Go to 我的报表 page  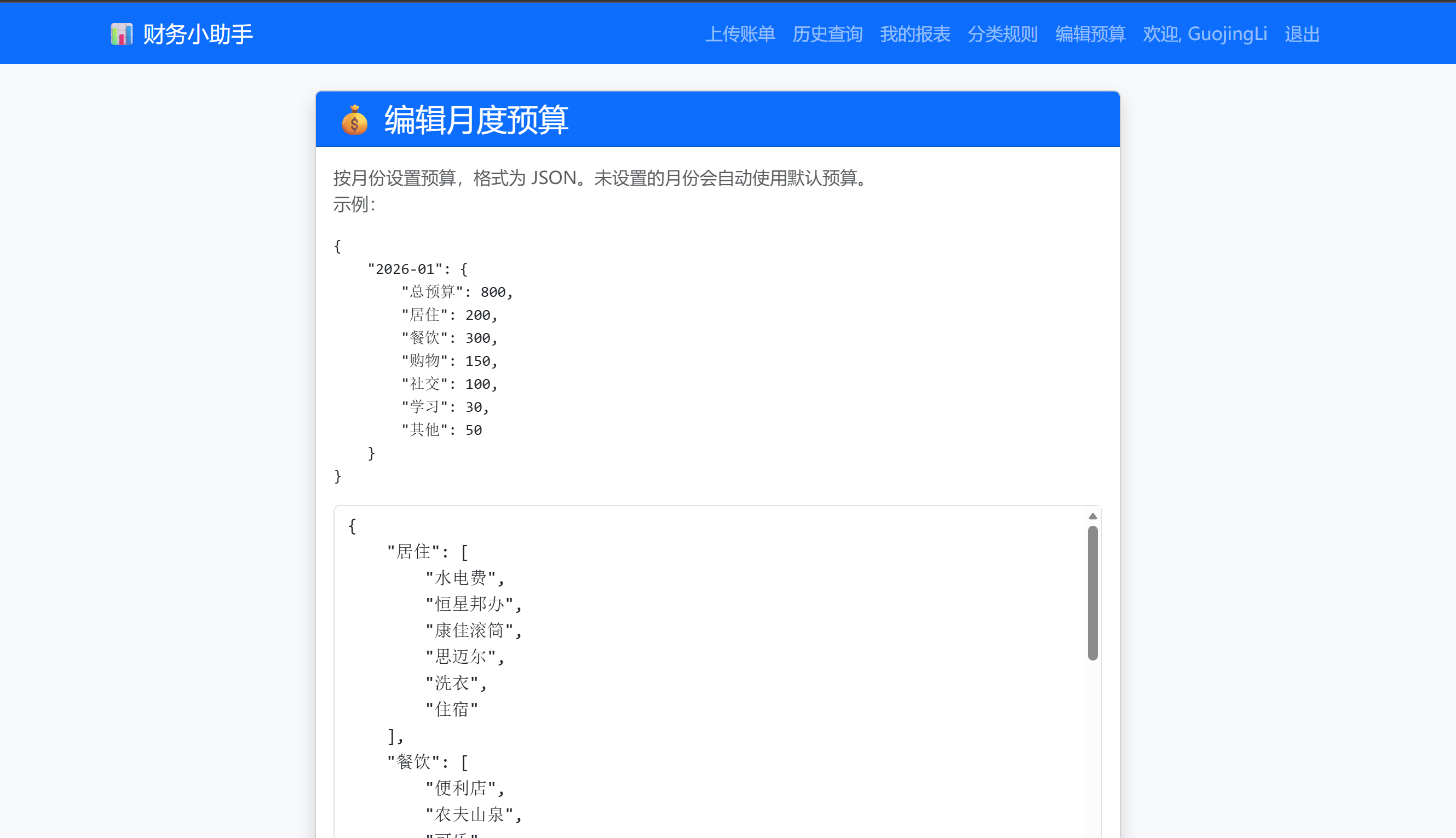[x=915, y=34]
